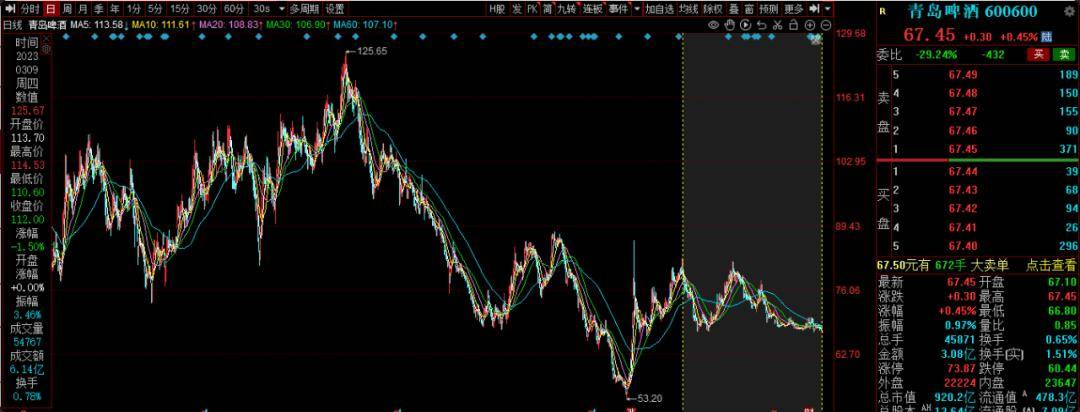Open the dropdown arrow at toolbar far right
Viewport: 1080px width, 412px height.
coord(827,9)
